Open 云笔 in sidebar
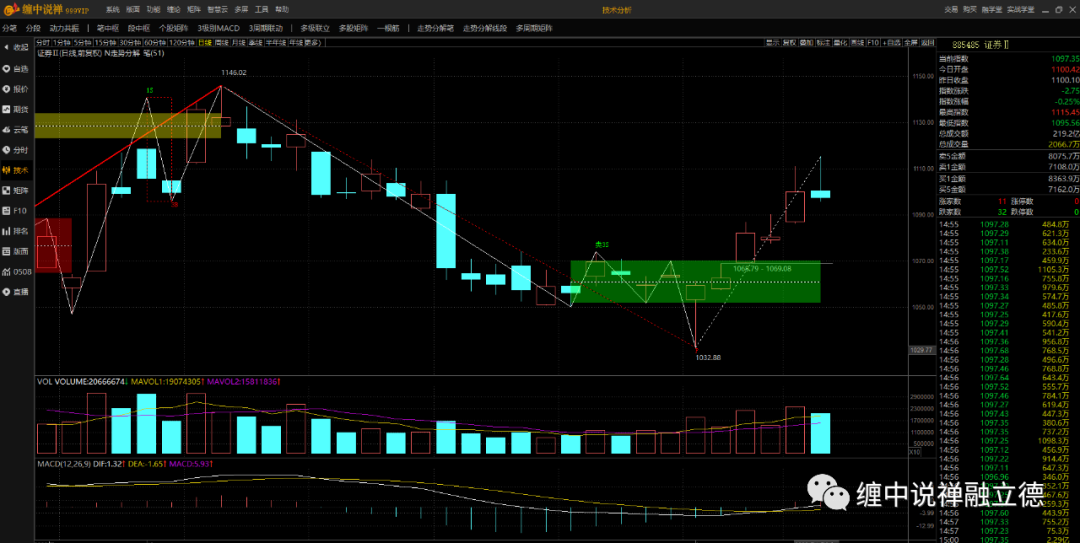 pyautogui.click(x=15, y=130)
